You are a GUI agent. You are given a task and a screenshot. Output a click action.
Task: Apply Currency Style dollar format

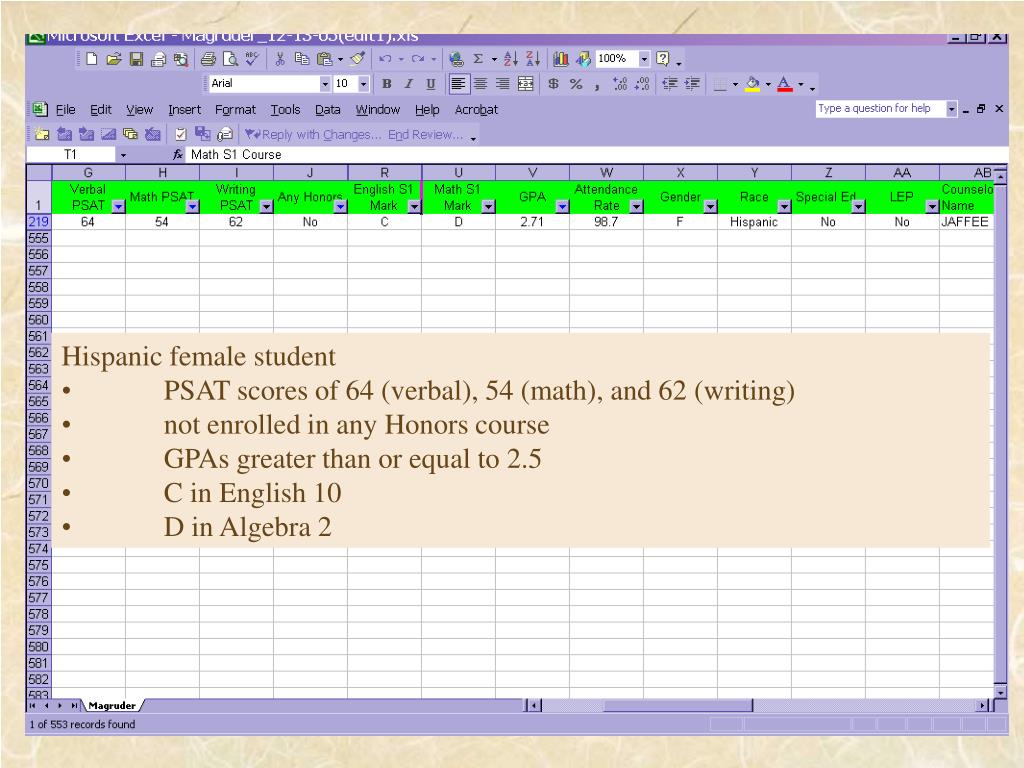pyautogui.click(x=553, y=84)
